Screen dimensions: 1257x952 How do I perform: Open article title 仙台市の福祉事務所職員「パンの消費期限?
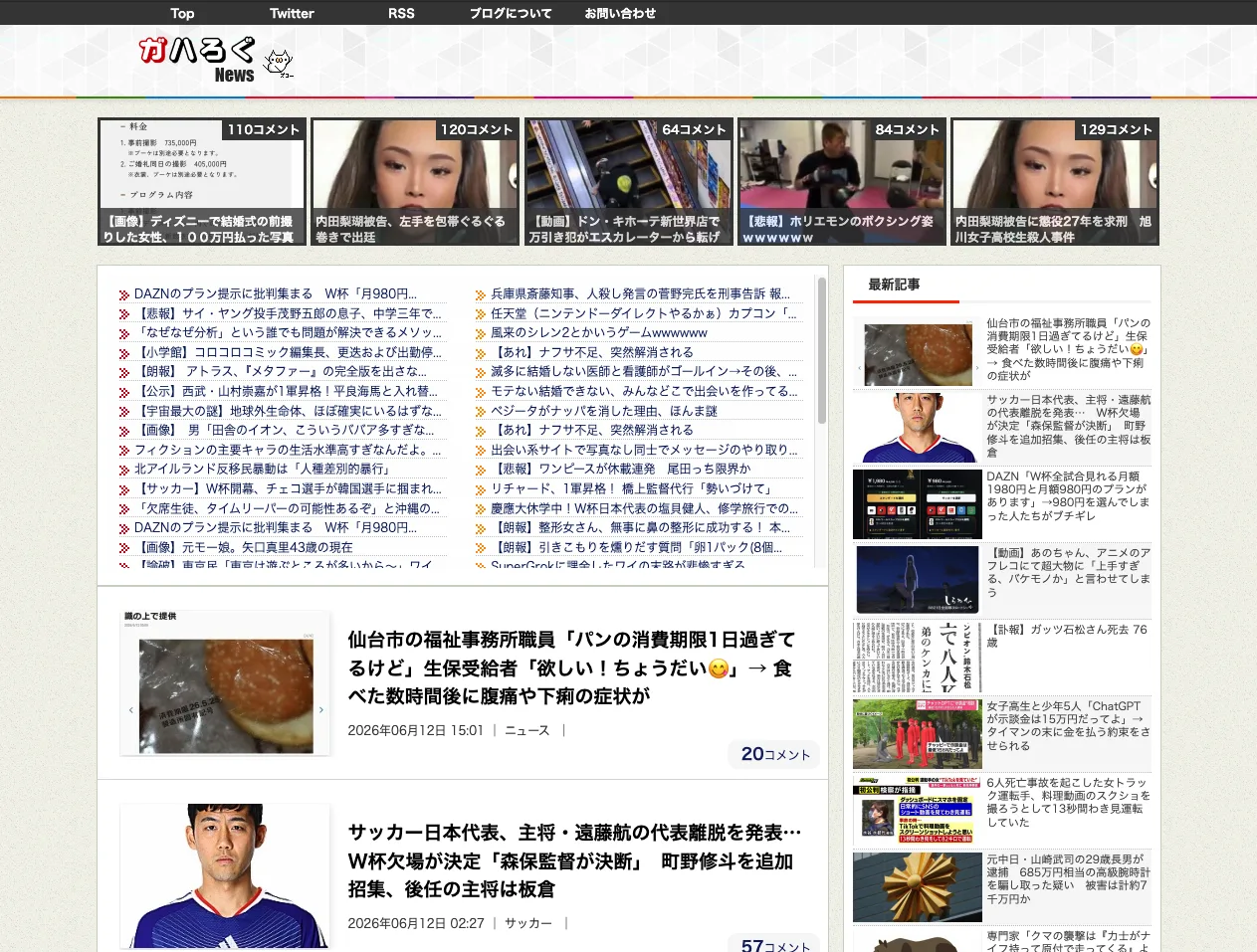pyautogui.click(x=571, y=667)
